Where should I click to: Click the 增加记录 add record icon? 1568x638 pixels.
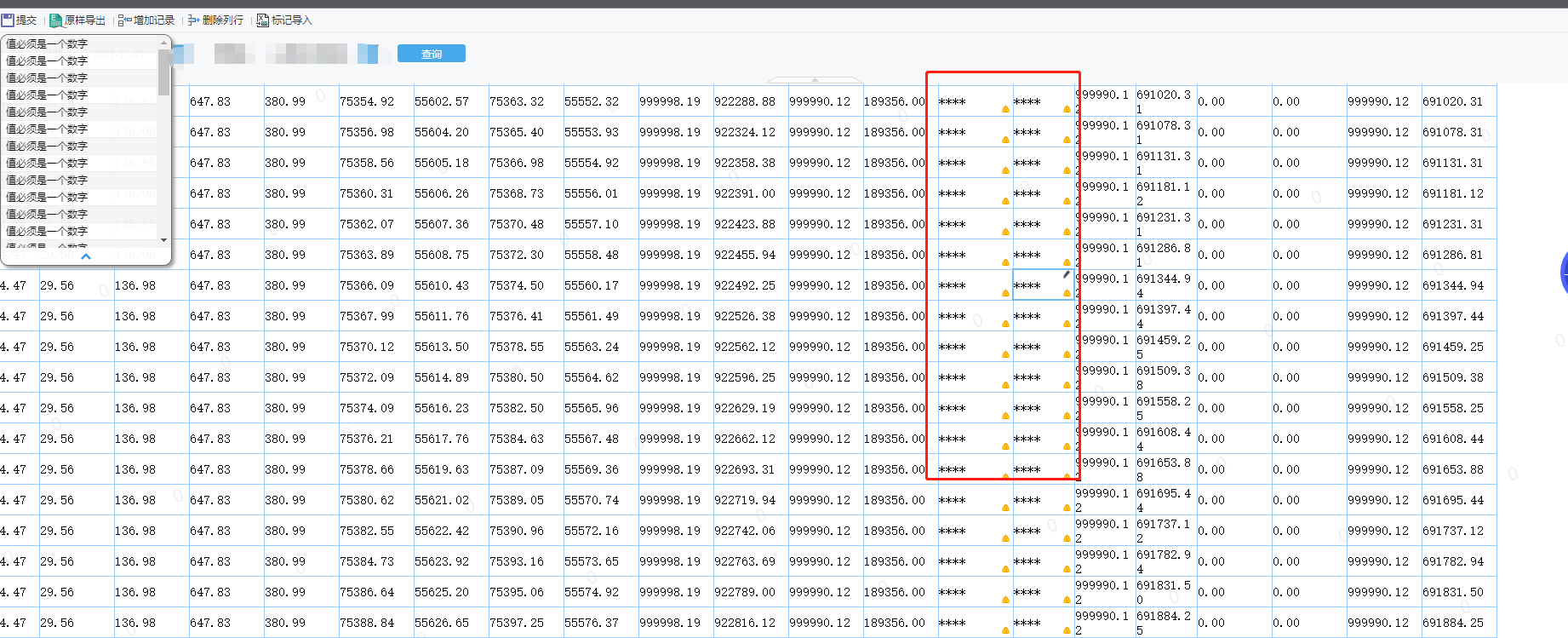coord(124,20)
